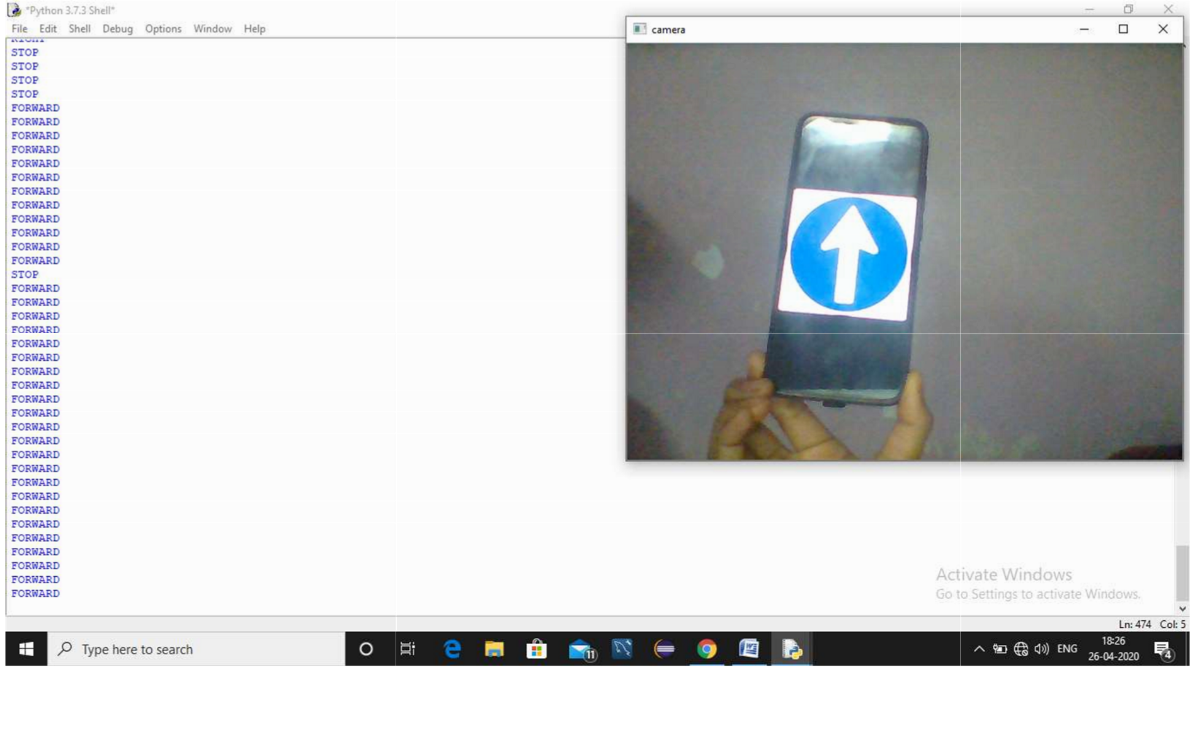The image size is (1200, 738).
Task: Open the Debug menu
Action: click(x=117, y=29)
